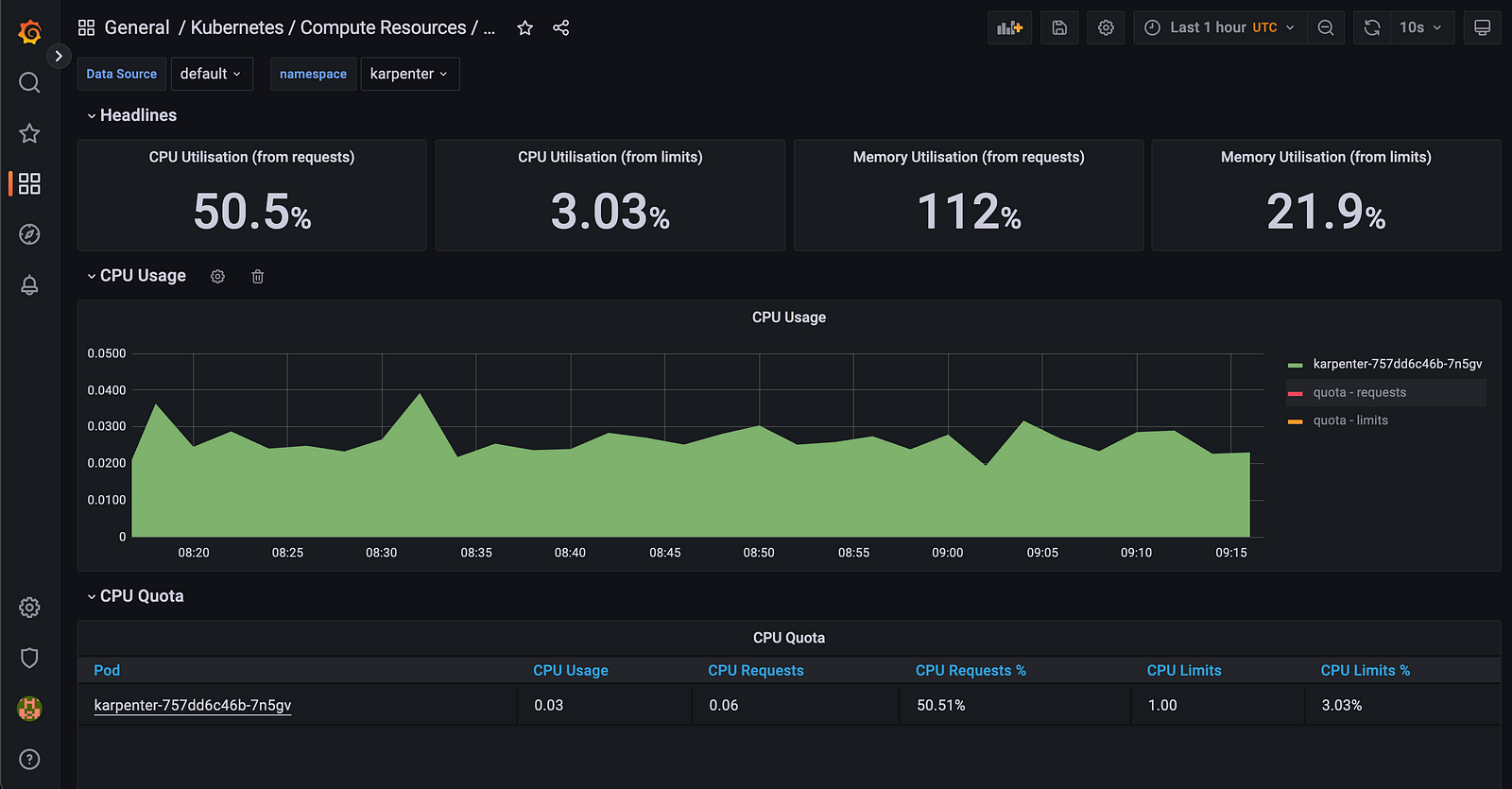Save the dashboard with the disk icon

pyautogui.click(x=1059, y=27)
